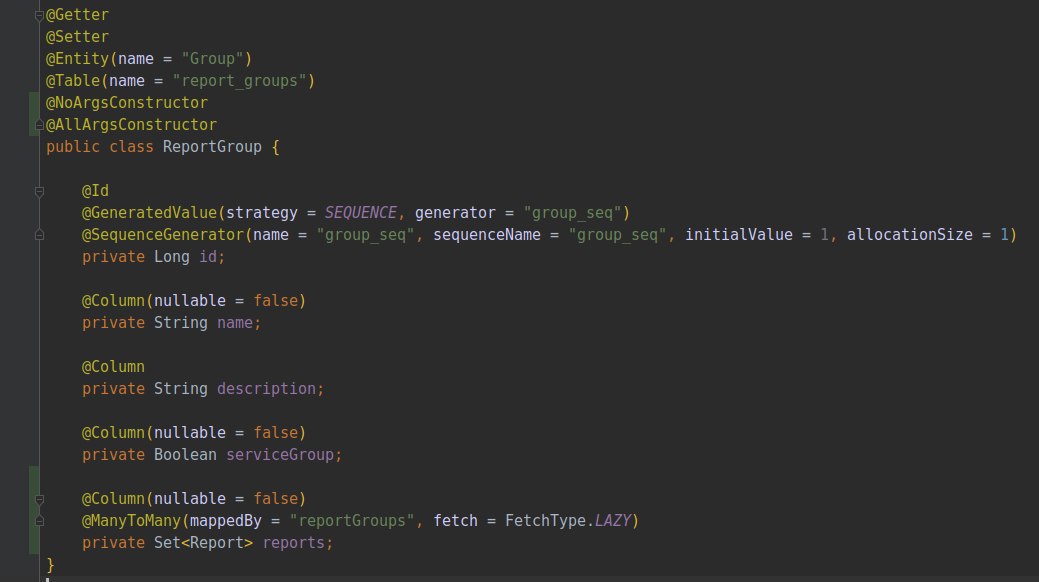The image size is (1039, 582).
Task: Click the SEQUENCE constant
Action: [x=360, y=212]
